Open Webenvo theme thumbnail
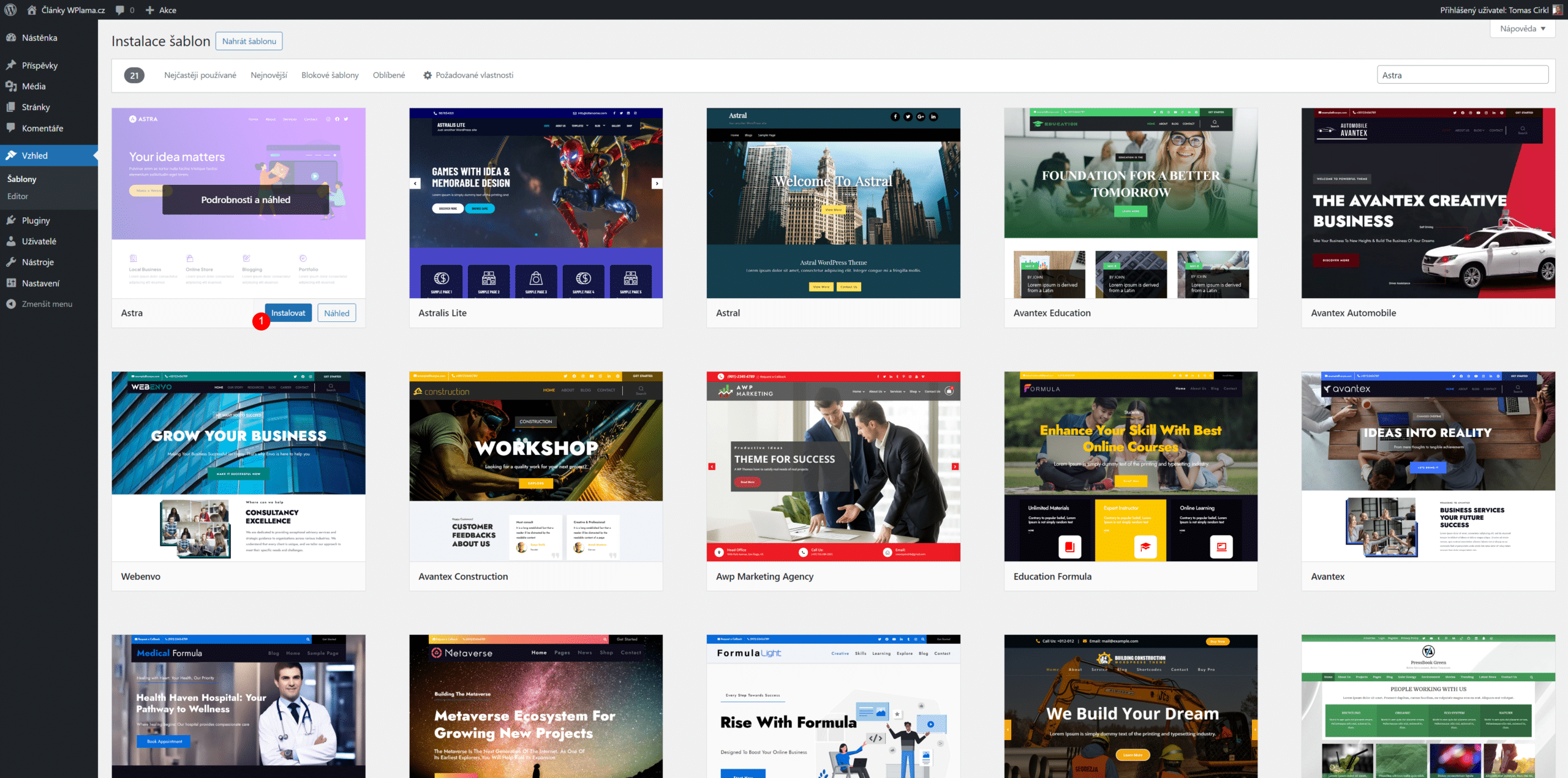 [239, 466]
